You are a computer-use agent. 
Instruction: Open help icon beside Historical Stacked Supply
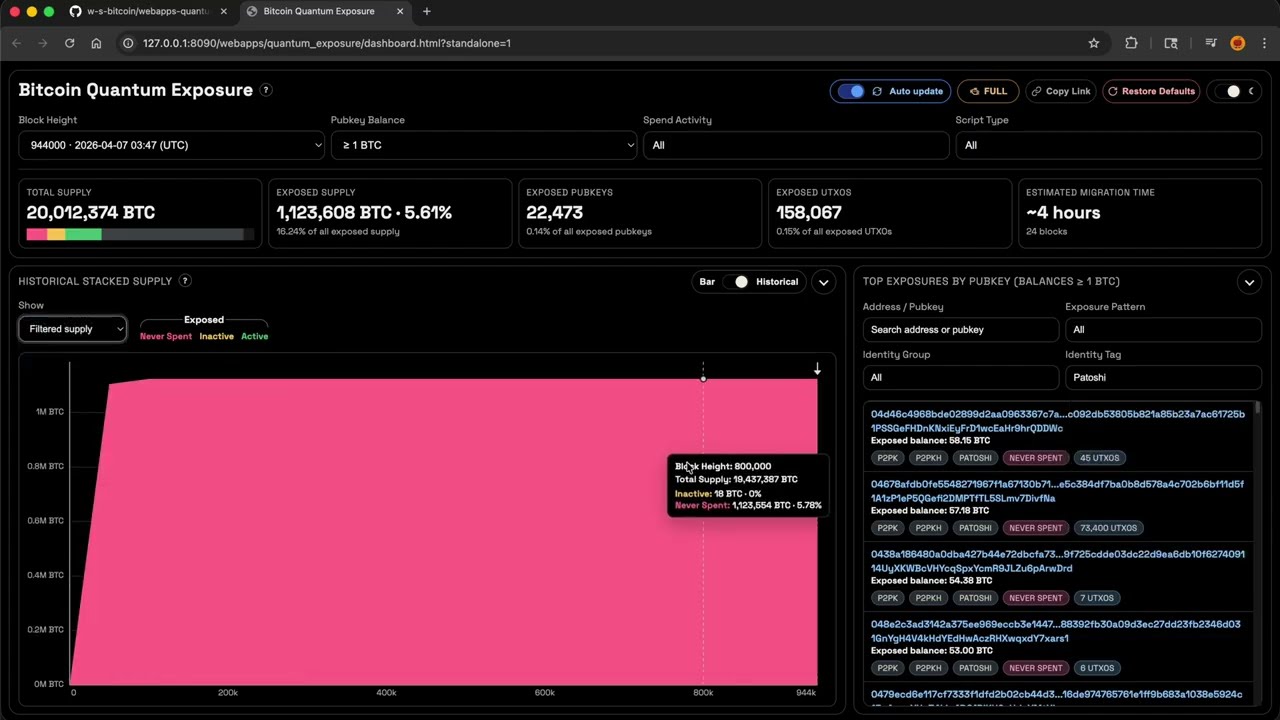point(185,281)
